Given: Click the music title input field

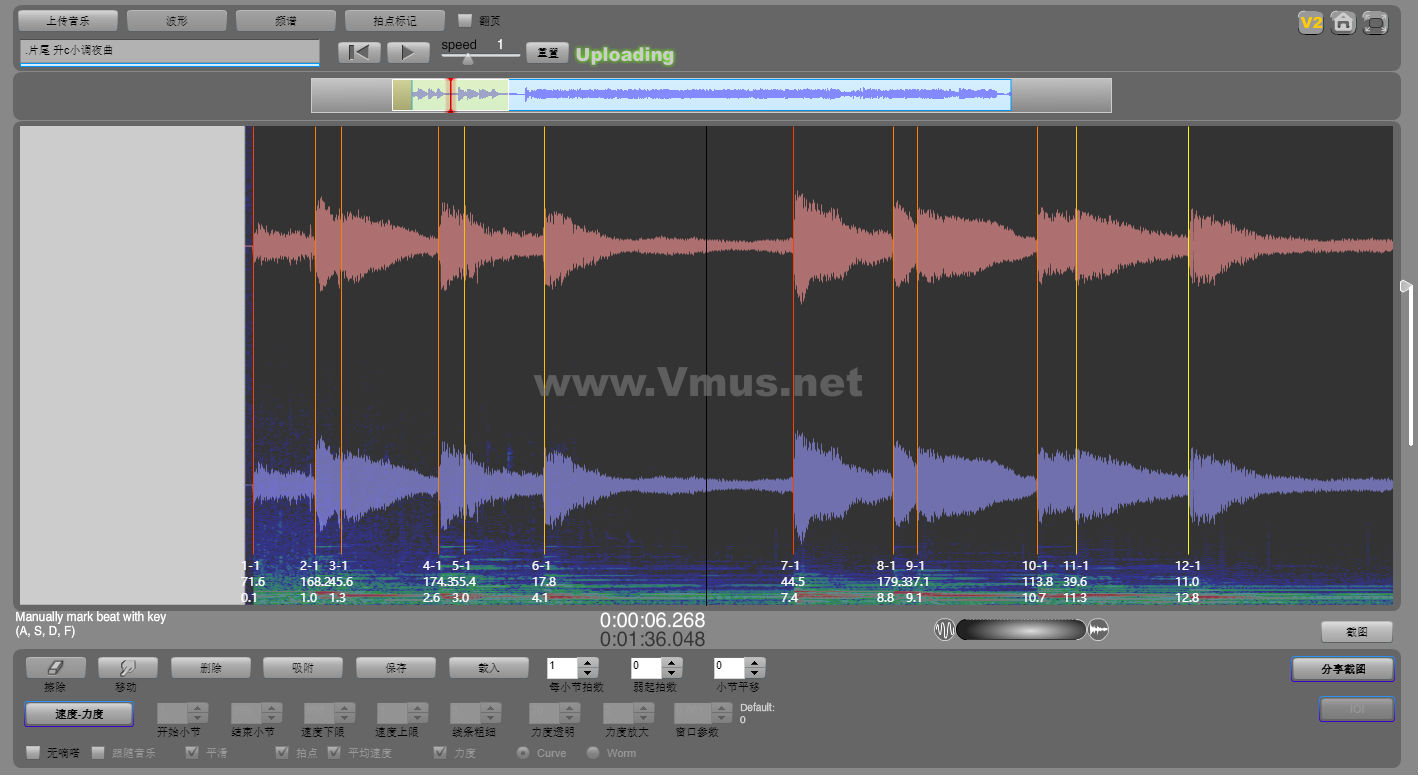Looking at the screenshot, I should (x=169, y=52).
